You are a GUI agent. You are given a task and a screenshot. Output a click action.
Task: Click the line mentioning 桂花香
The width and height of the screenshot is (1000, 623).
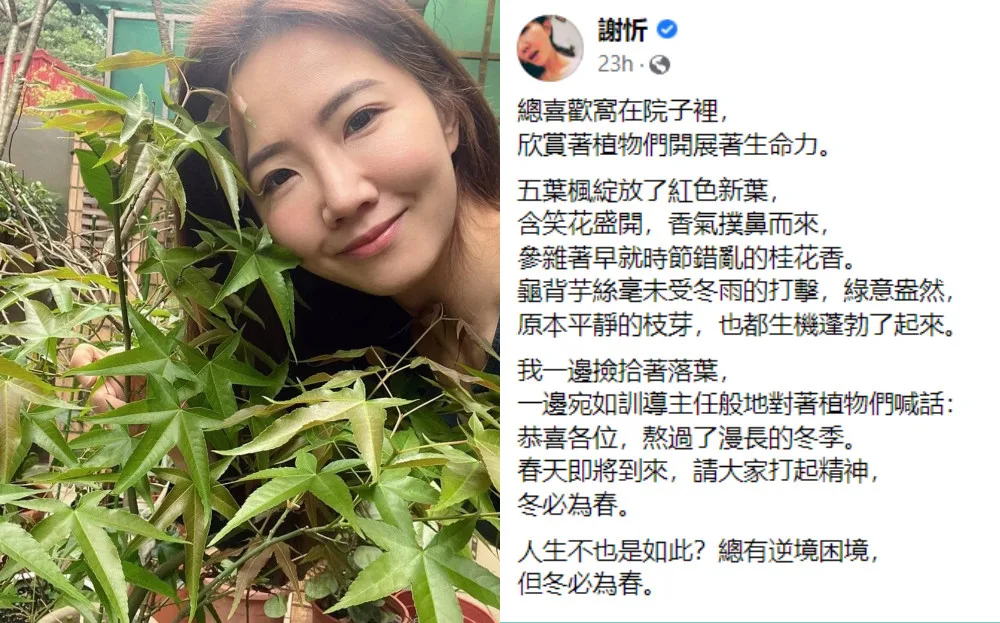pyautogui.click(x=686, y=258)
